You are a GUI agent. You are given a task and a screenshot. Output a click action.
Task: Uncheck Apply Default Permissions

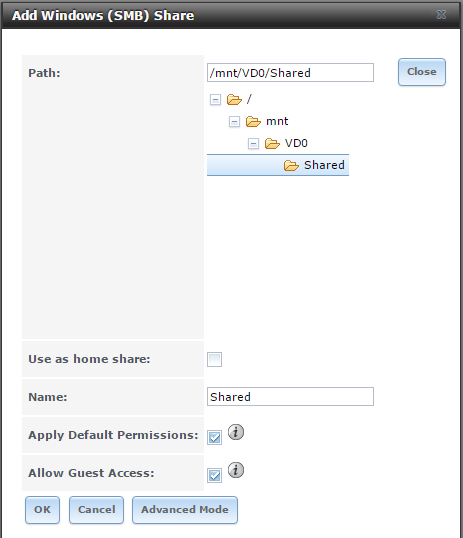click(215, 437)
